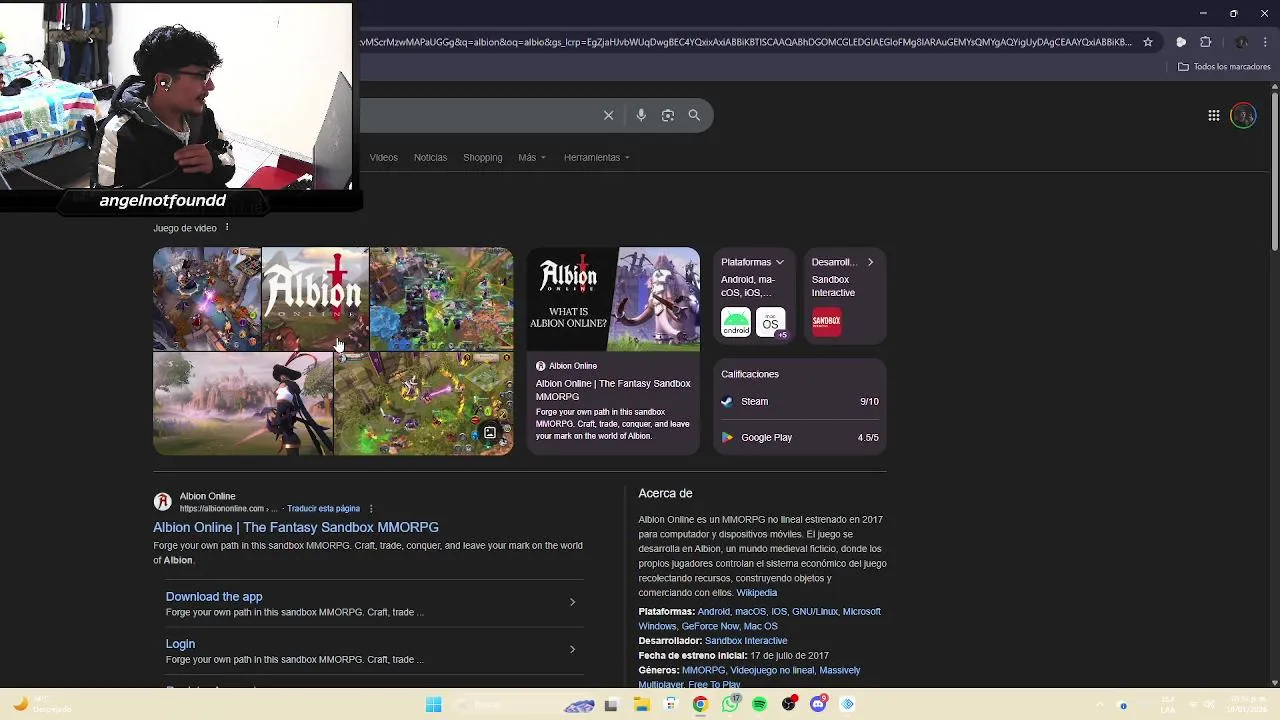Open File Explorer from the taskbar

(x=642, y=705)
